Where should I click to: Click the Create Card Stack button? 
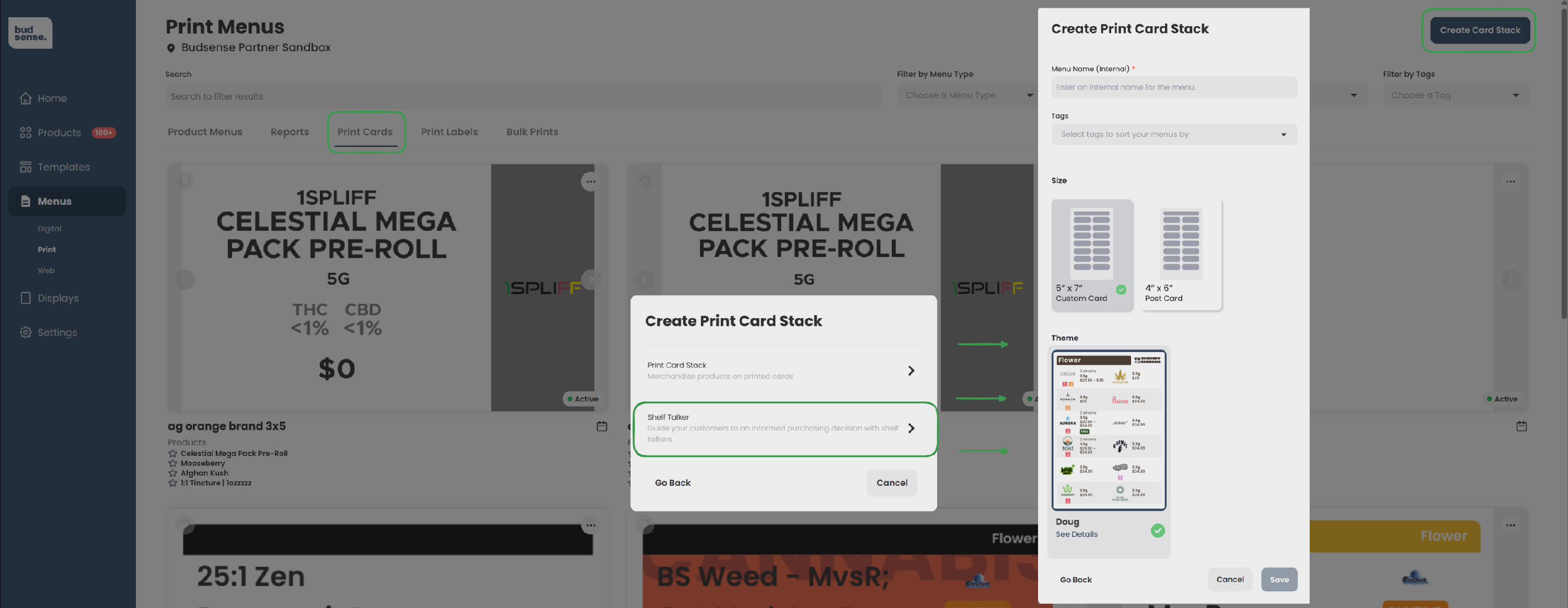click(1480, 30)
